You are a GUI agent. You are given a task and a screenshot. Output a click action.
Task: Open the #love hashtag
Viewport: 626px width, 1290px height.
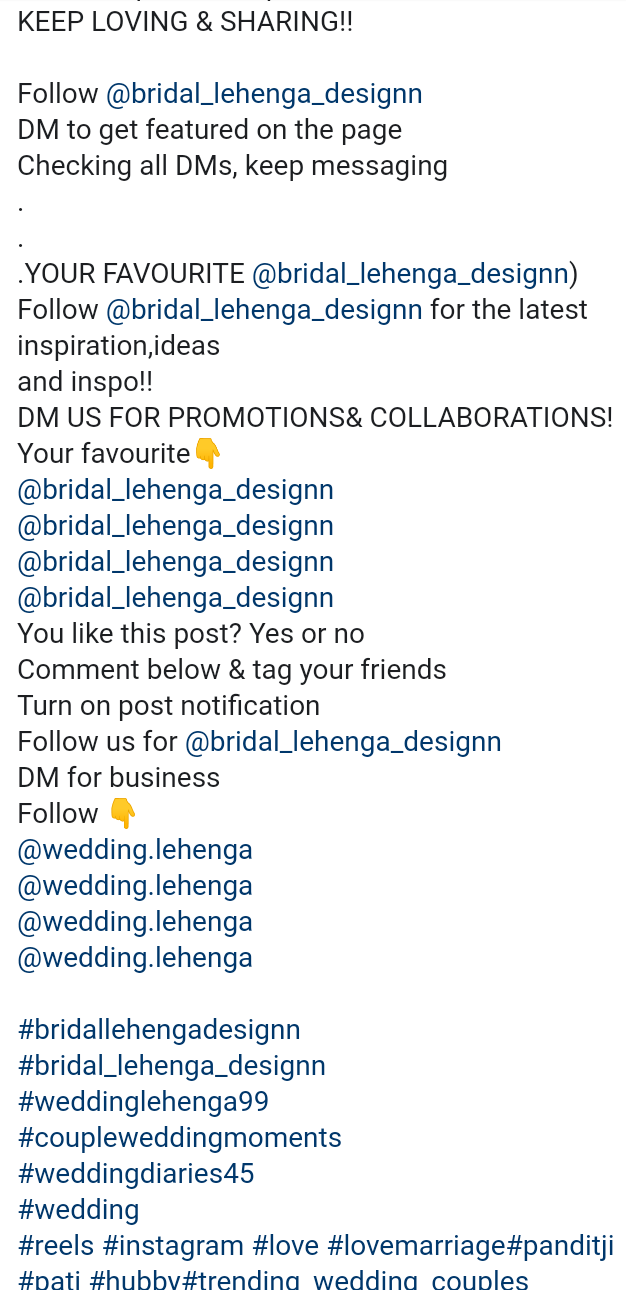coord(286,1246)
